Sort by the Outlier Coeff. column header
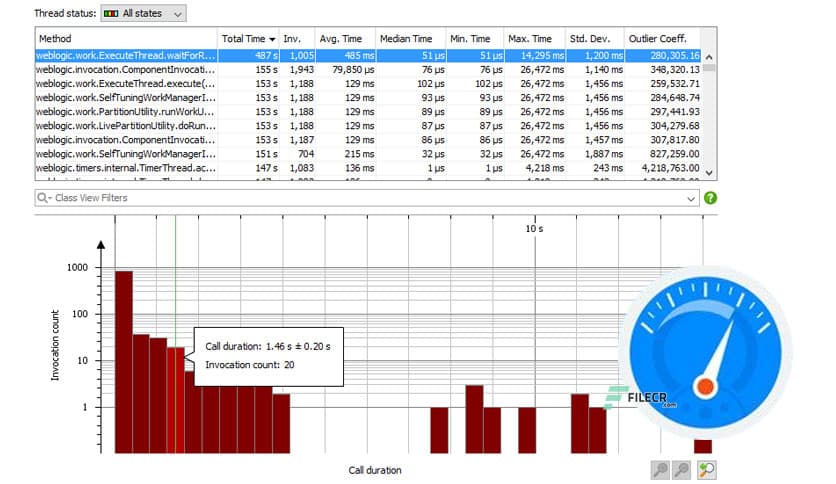 [662, 38]
